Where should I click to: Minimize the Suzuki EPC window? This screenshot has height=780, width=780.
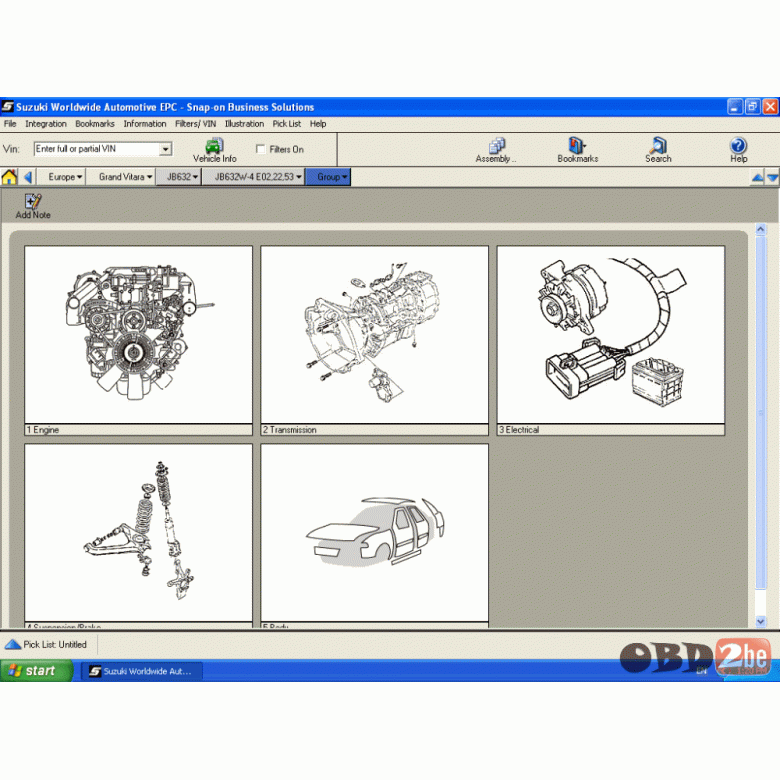pos(735,106)
